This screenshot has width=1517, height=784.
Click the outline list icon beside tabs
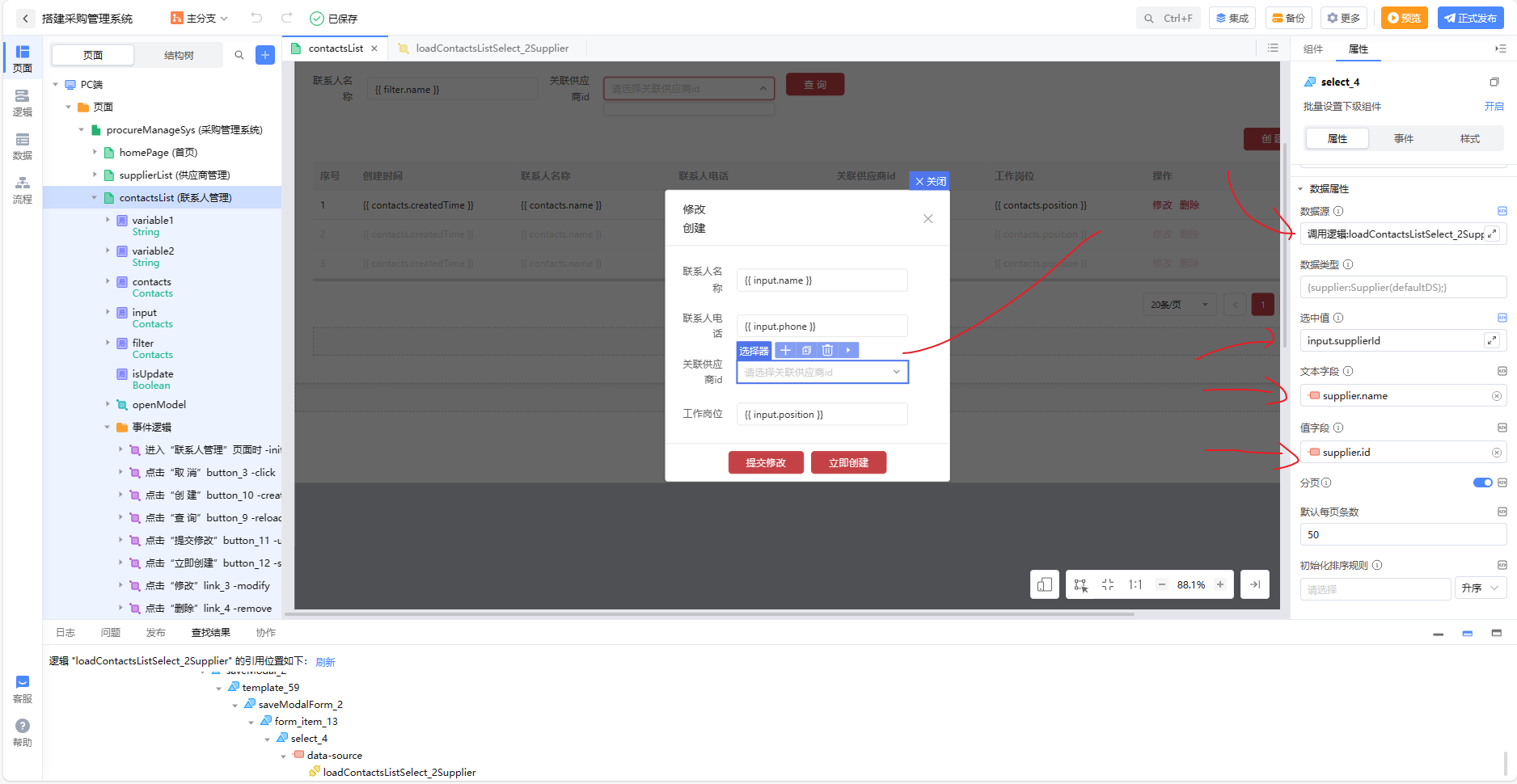tap(1273, 48)
